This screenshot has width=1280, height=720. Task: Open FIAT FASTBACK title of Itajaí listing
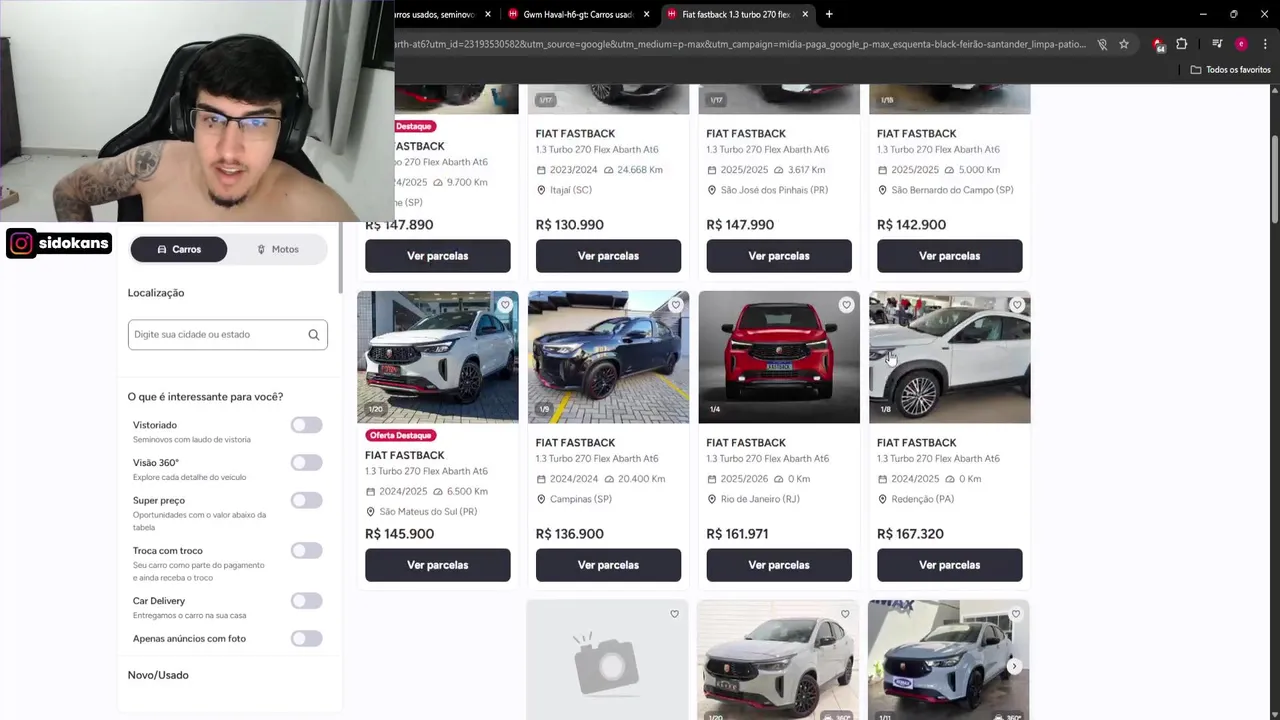click(575, 134)
